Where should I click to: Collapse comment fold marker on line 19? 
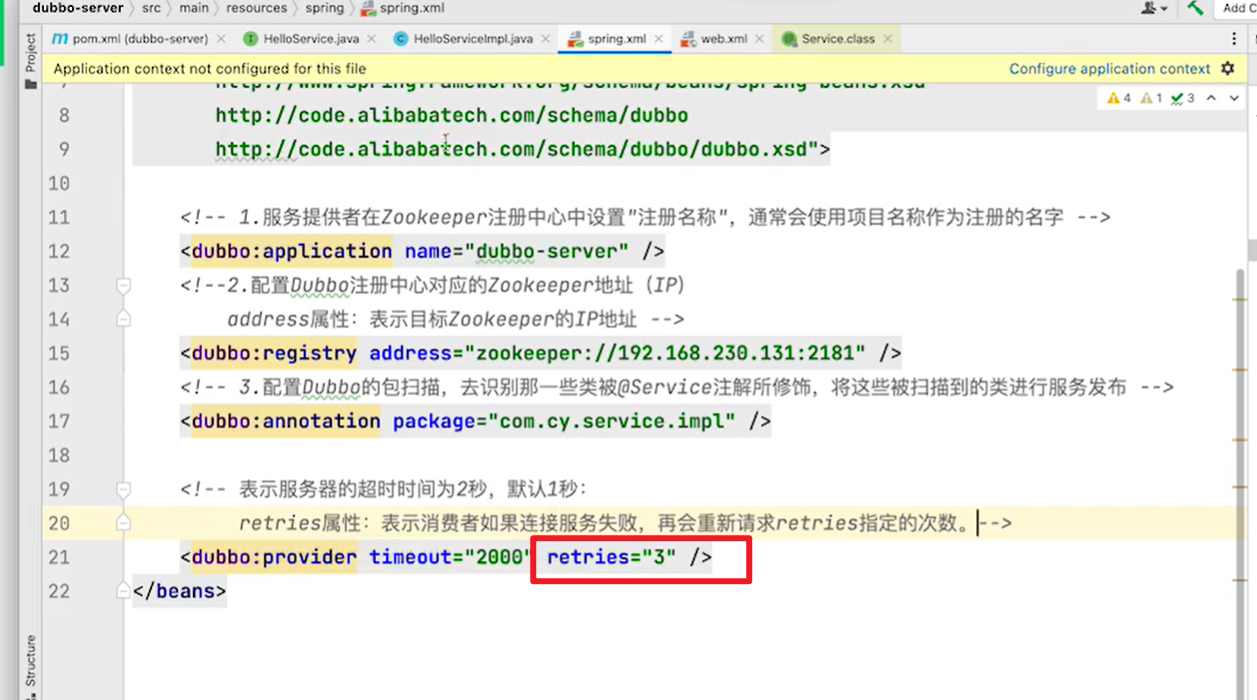coord(123,490)
